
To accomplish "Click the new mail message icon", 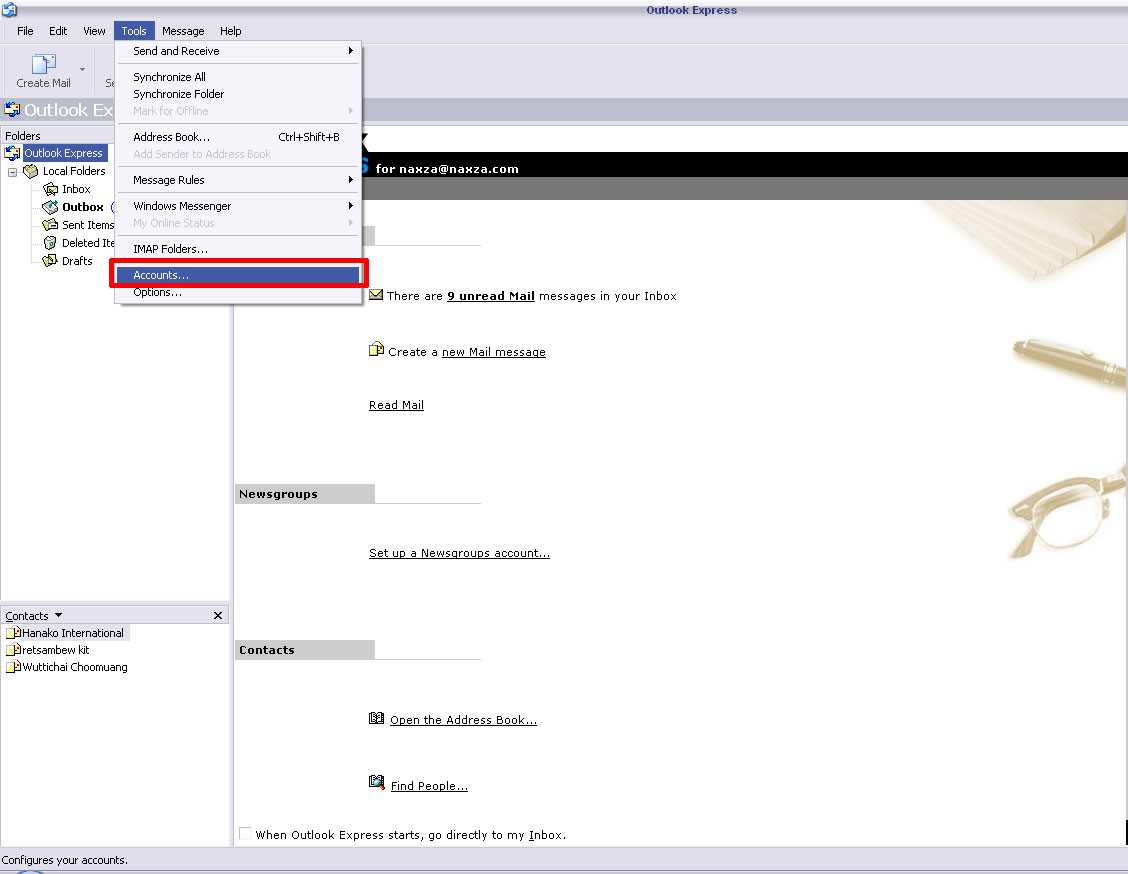I will click(x=376, y=349).
